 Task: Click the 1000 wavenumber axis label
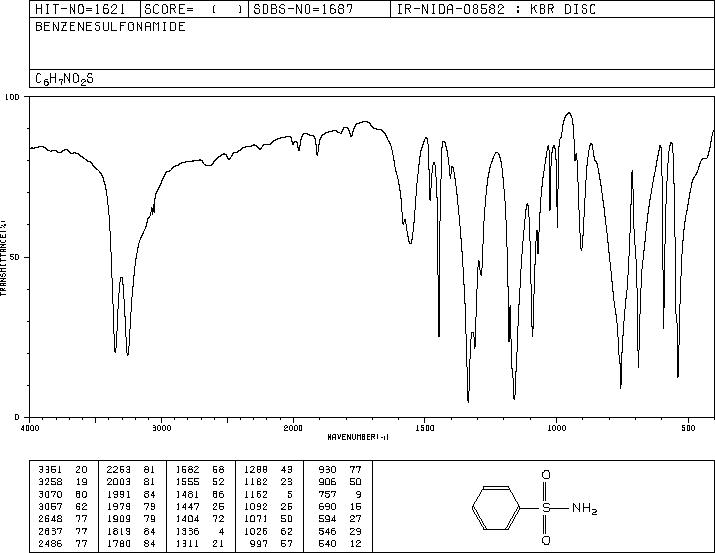(557, 428)
